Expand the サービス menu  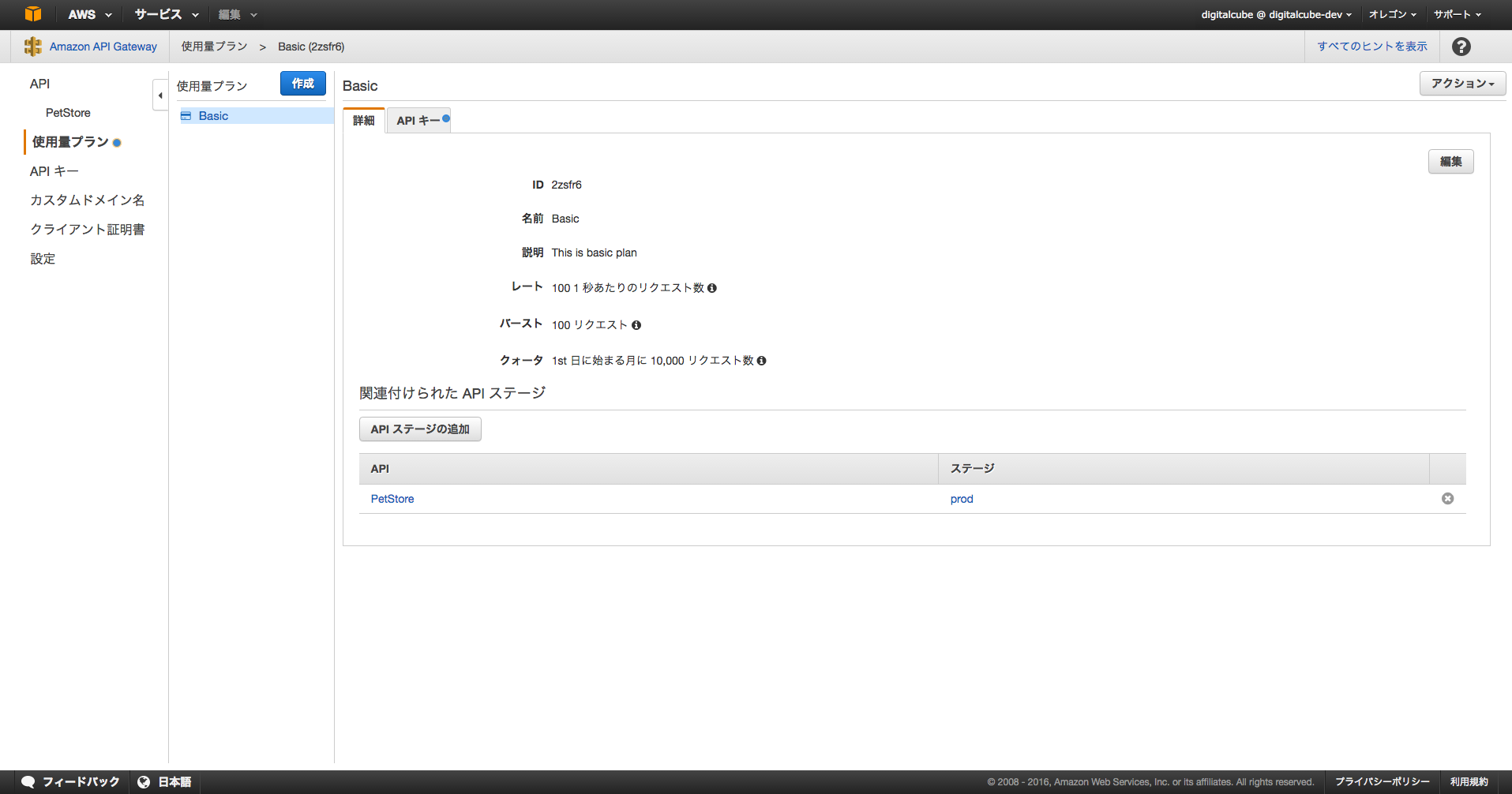coord(166,14)
